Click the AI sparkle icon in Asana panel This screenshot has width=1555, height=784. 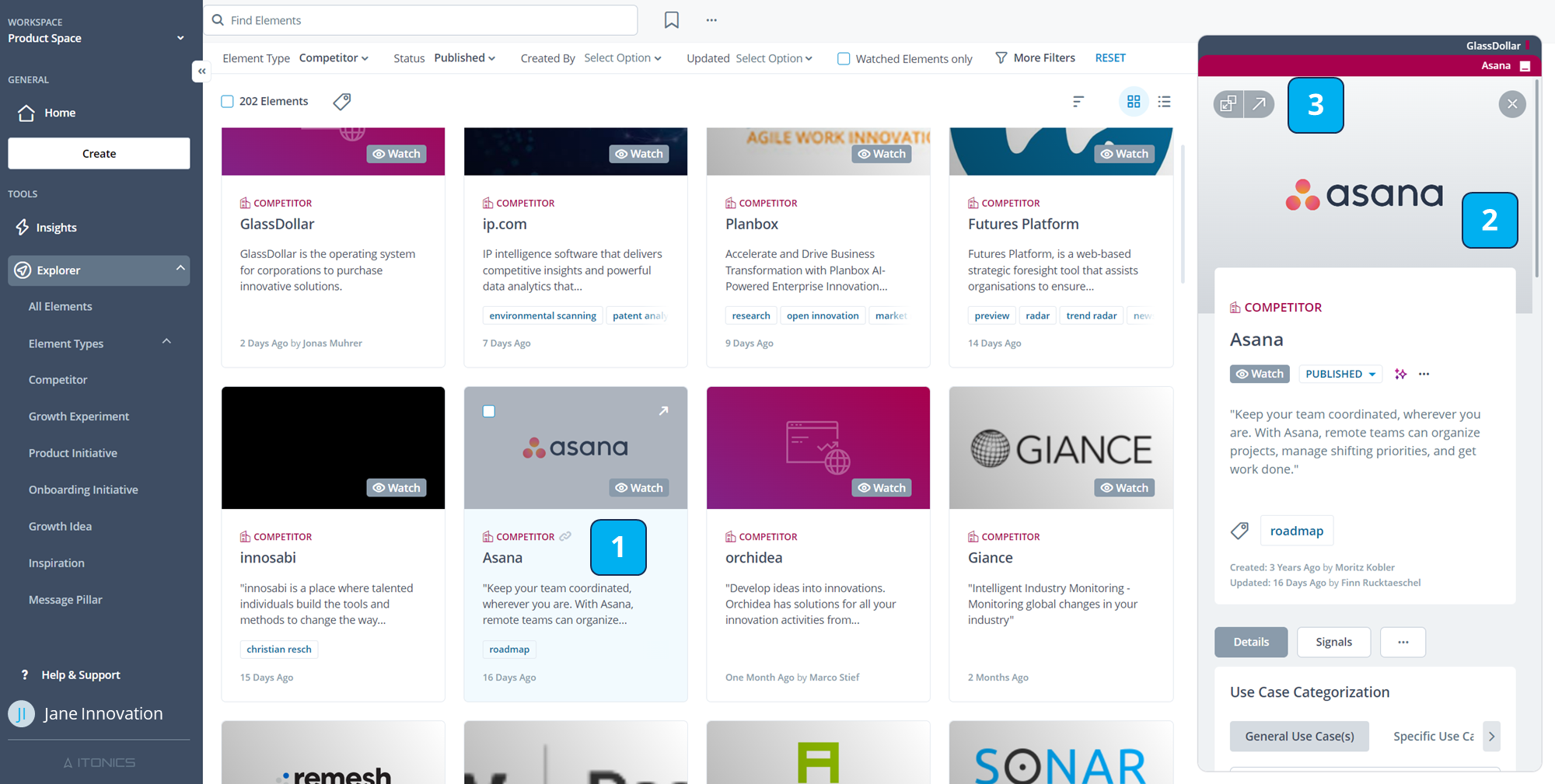(1400, 375)
